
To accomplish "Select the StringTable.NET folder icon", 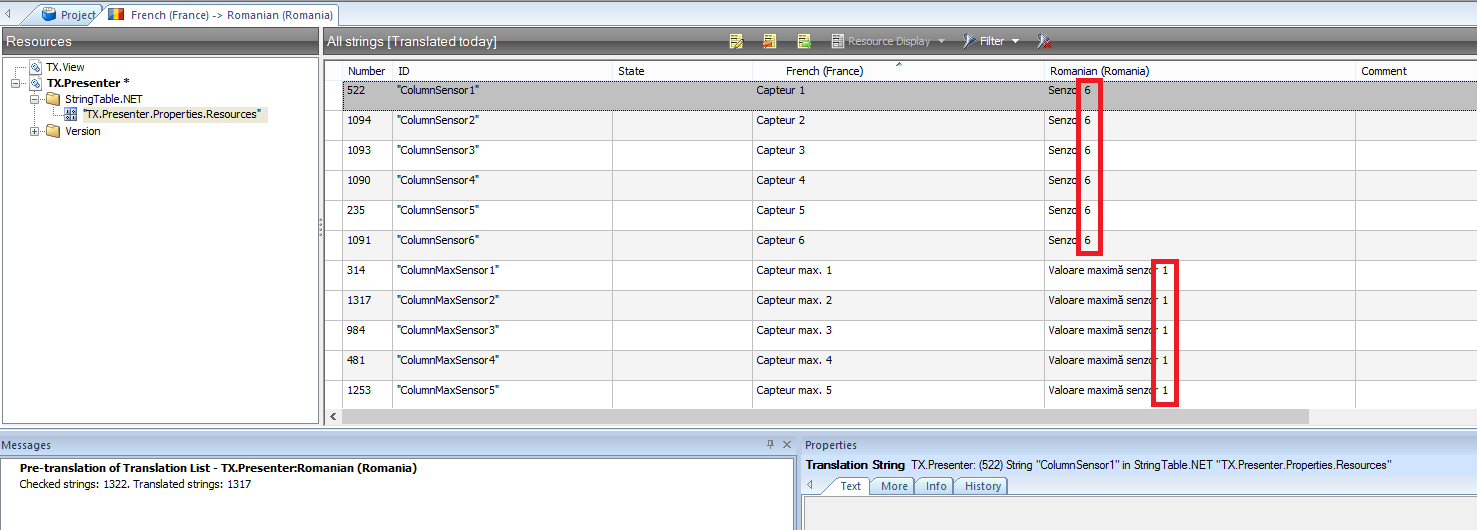I will (53, 99).
